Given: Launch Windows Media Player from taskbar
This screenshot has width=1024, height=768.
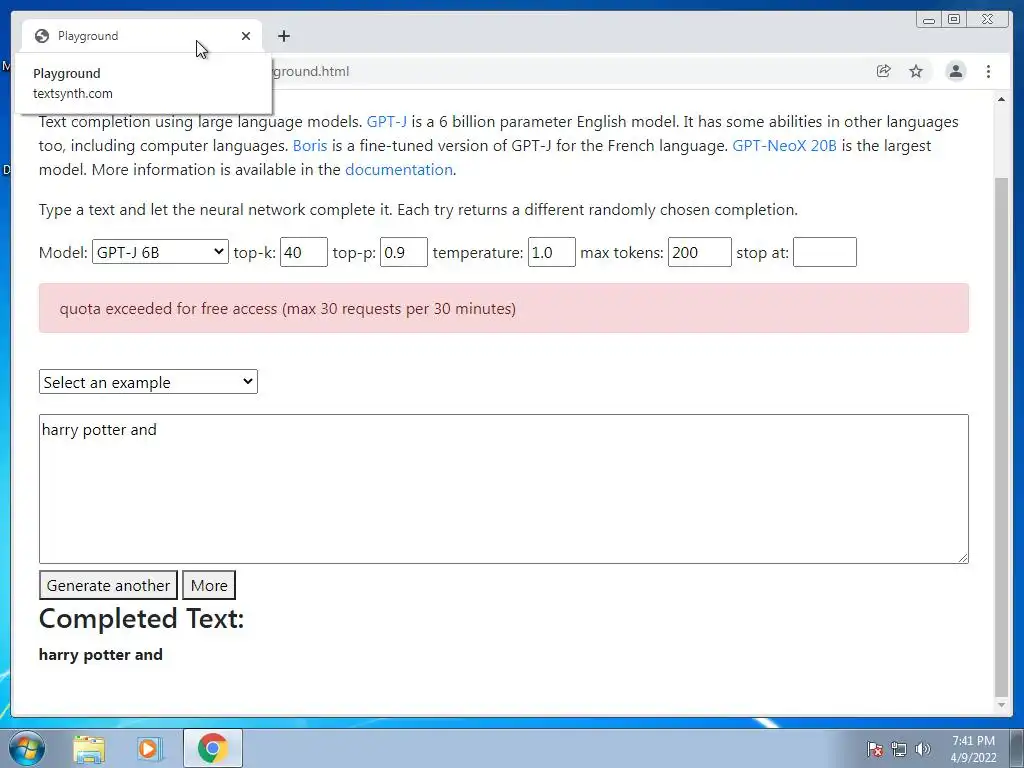Looking at the screenshot, I should pyautogui.click(x=148, y=748).
